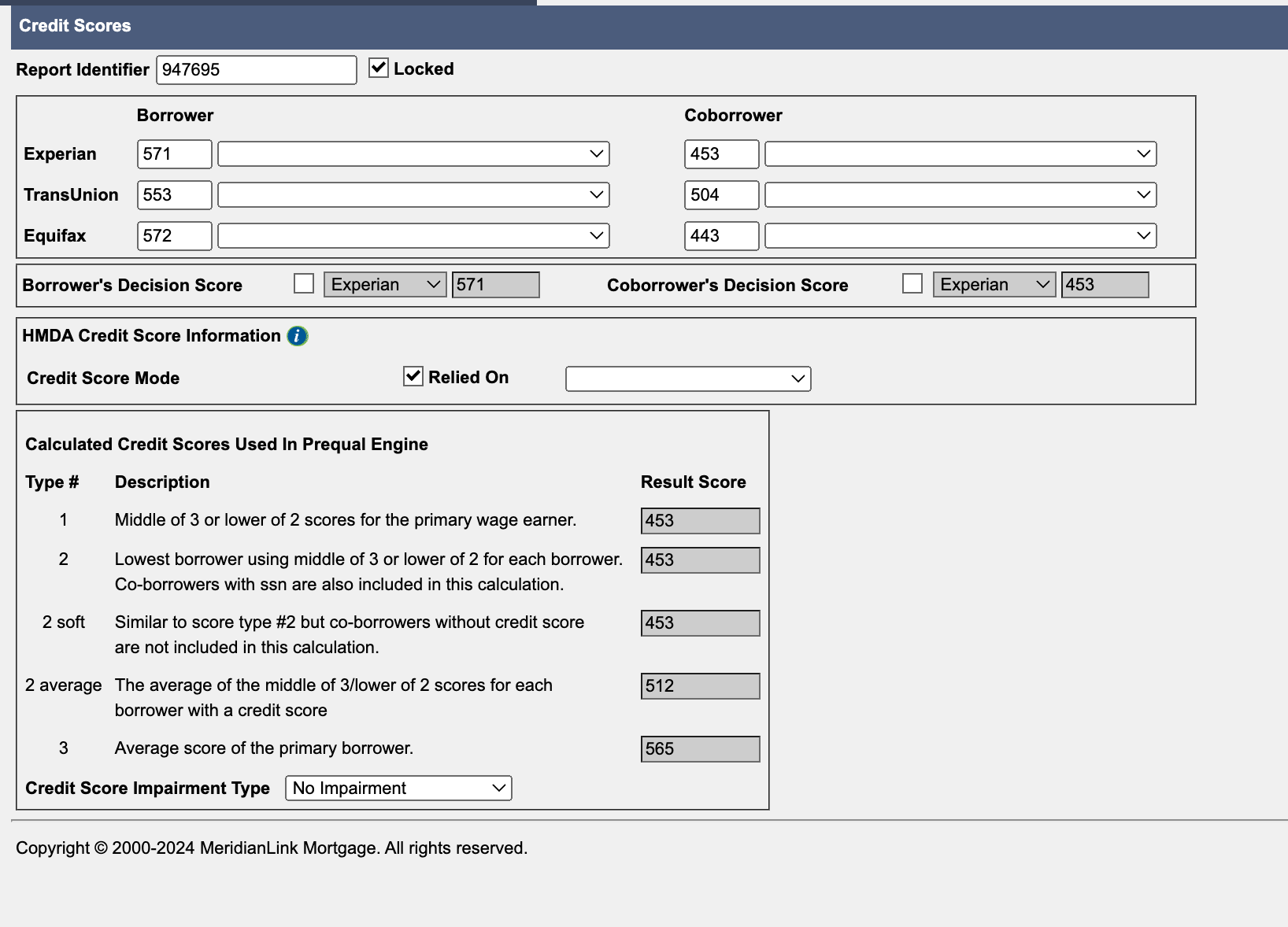This screenshot has height=927, width=1288.
Task: Click Borrower TransUnion score field 553
Action: tap(175, 195)
